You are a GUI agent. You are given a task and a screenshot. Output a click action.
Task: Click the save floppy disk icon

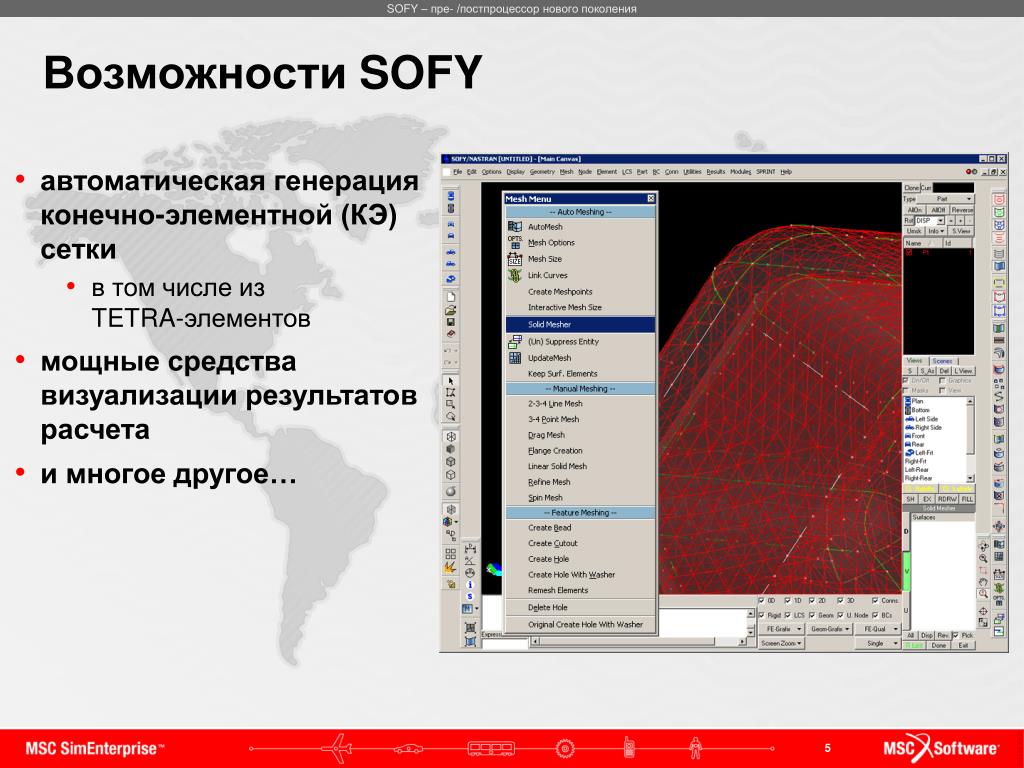click(x=451, y=322)
